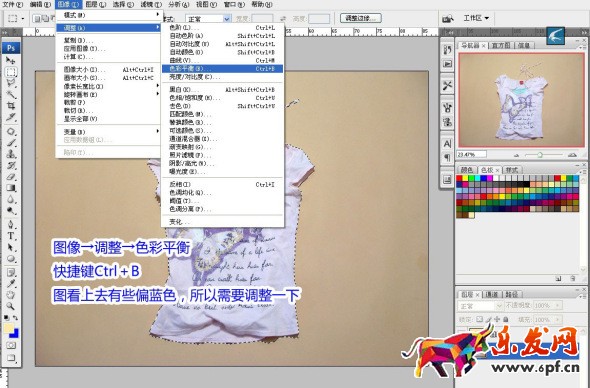Select the Clone Stamp tool
The width and height of the screenshot is (590, 388).
11,154
